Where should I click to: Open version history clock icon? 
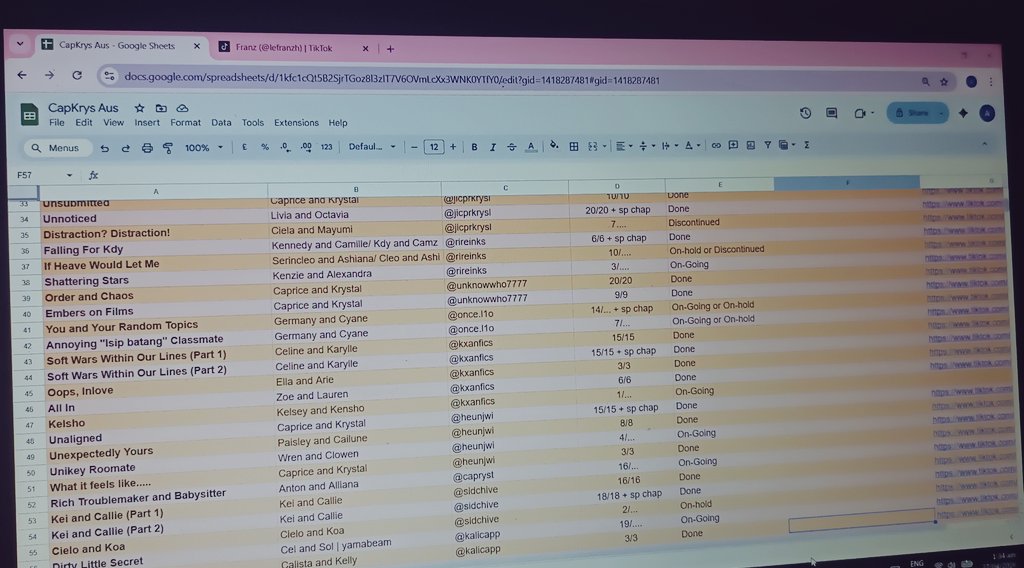pyautogui.click(x=805, y=113)
